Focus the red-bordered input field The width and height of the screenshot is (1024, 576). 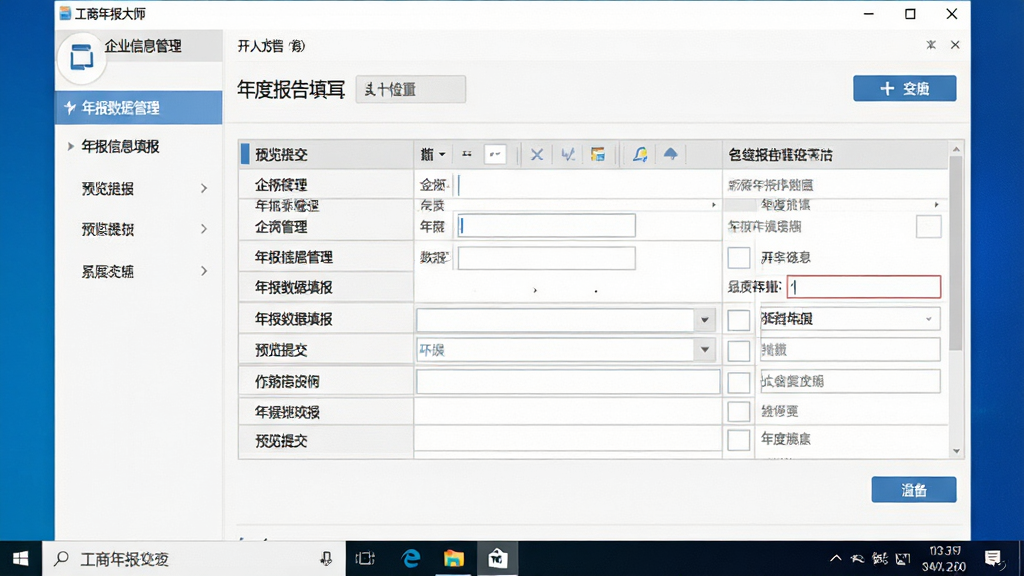pyautogui.click(x=863, y=287)
